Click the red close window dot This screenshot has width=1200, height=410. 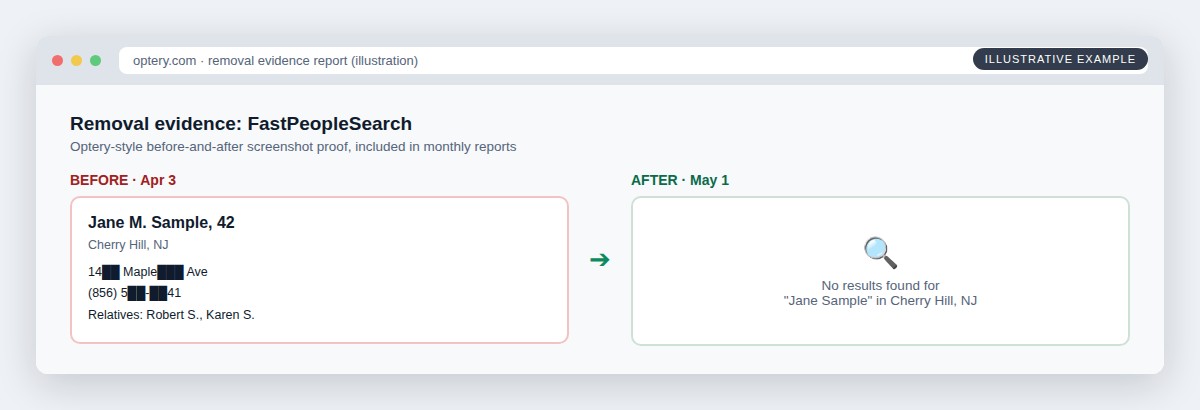pyautogui.click(x=57, y=60)
